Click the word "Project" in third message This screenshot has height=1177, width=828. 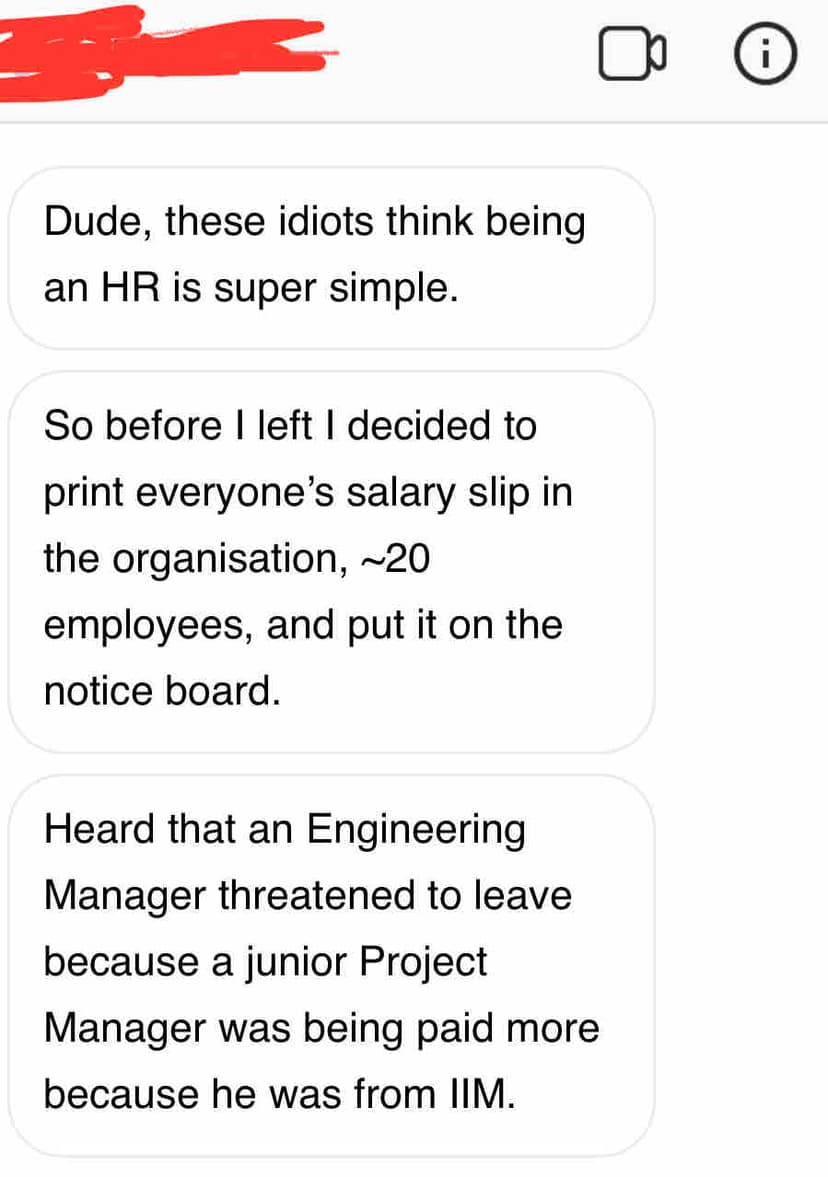coord(422,962)
